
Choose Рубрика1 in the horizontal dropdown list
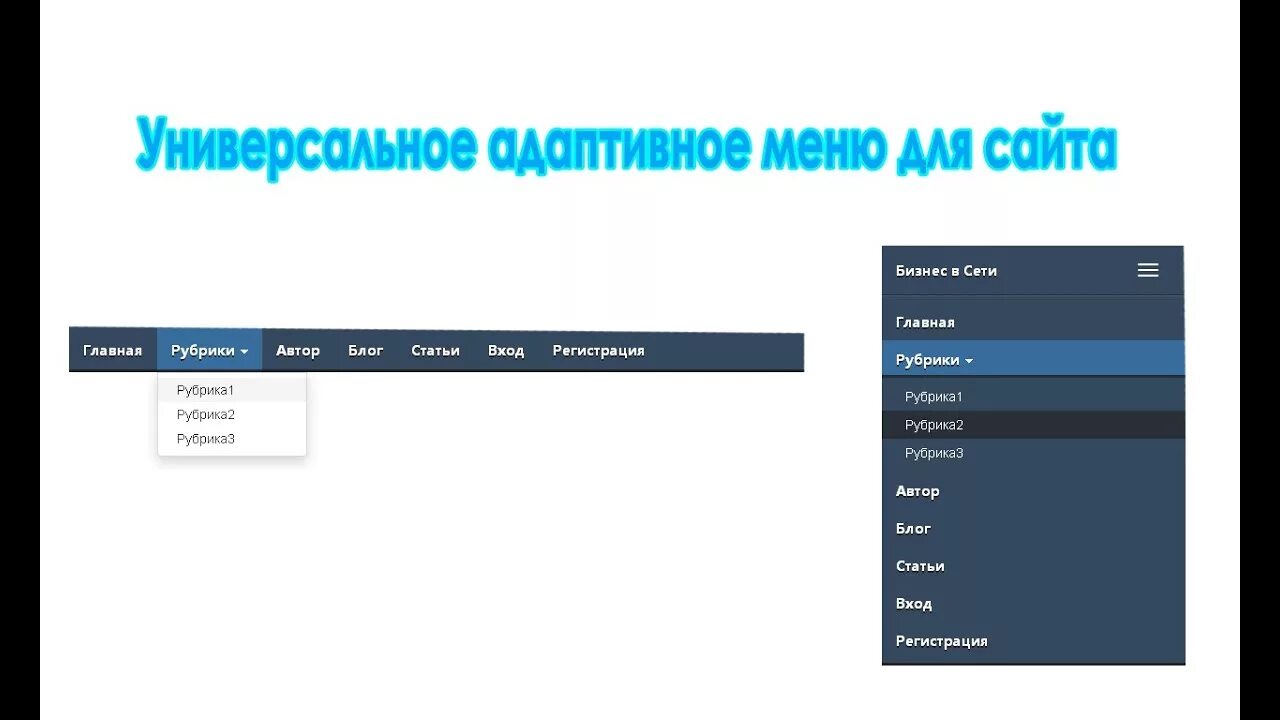pyautogui.click(x=232, y=390)
